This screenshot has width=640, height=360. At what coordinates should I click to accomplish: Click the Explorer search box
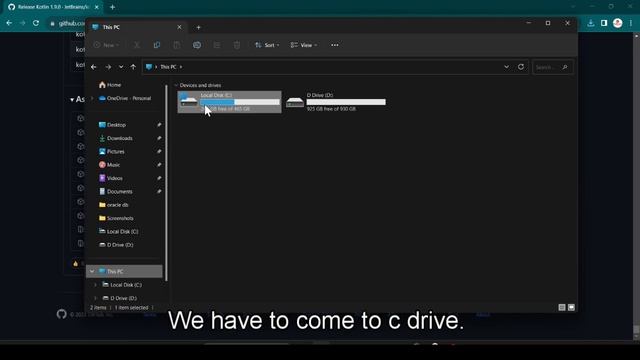[x=553, y=67]
